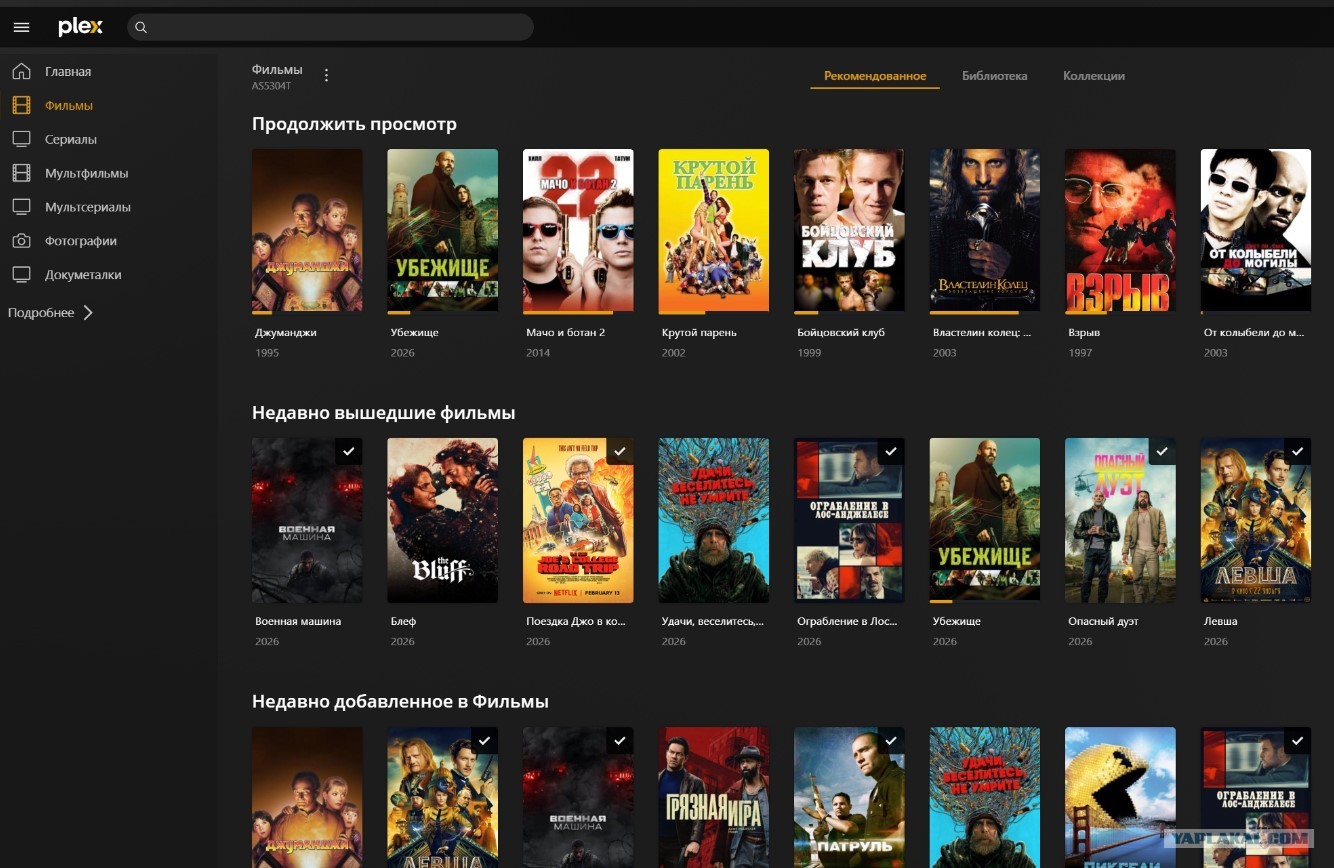Switch to the Библиотека tab
The height and width of the screenshot is (868, 1334).
pos(994,76)
